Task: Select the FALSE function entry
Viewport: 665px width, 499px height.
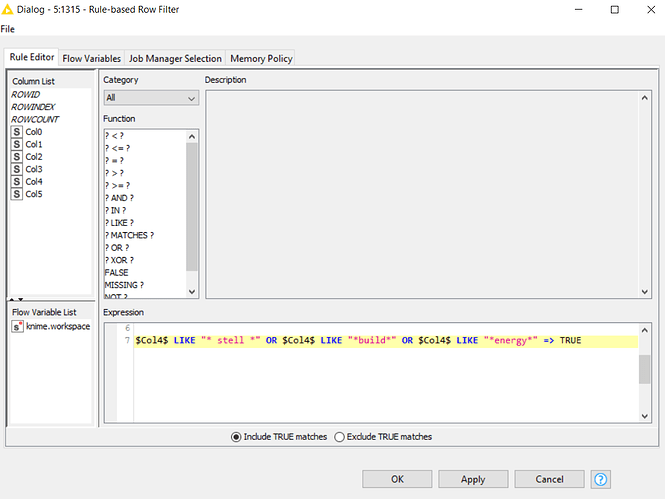Action: tap(116, 273)
